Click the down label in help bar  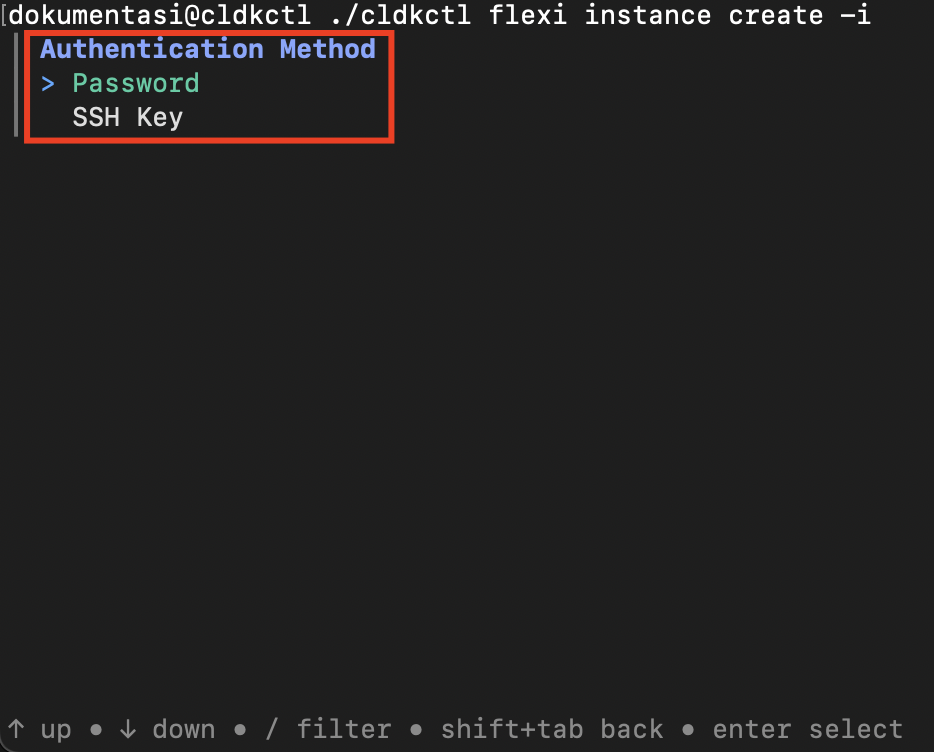click(183, 729)
